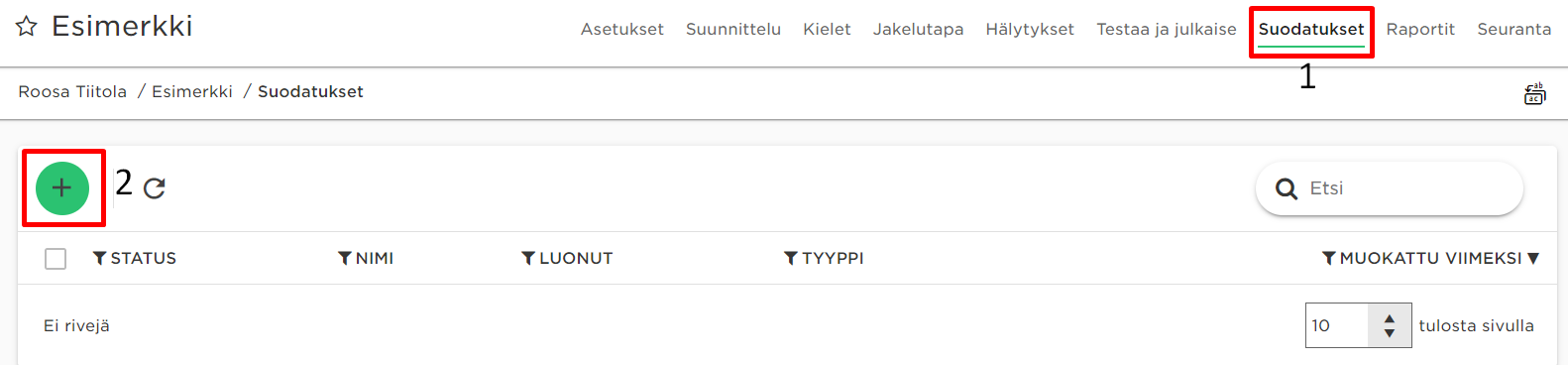Go to Testaa ja julkaise tab
Screen dimensions: 1568x365
(1167, 30)
